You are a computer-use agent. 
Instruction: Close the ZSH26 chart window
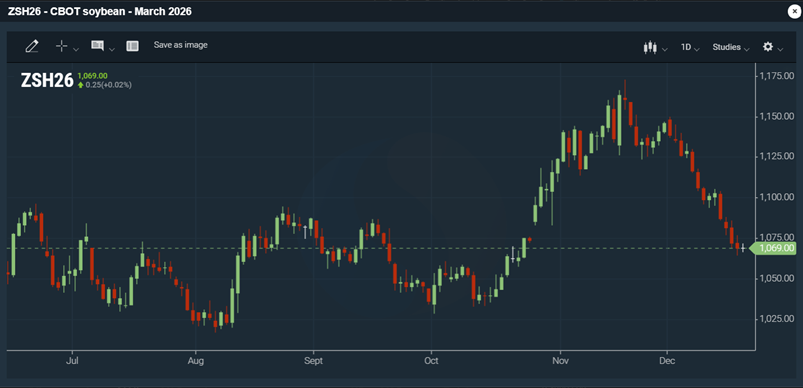pos(794,12)
